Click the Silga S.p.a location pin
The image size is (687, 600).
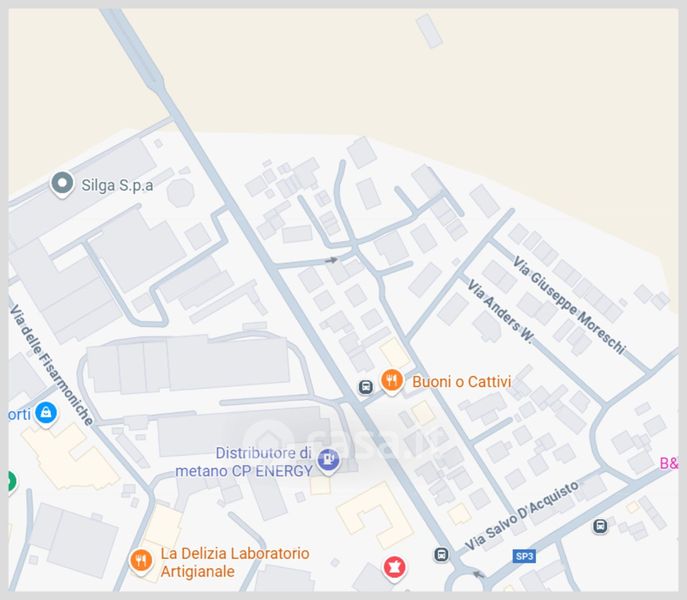click(62, 184)
